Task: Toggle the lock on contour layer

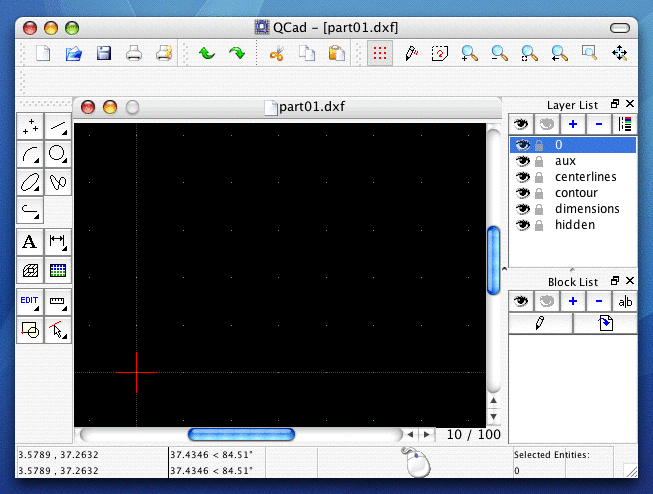Action: 539,193
